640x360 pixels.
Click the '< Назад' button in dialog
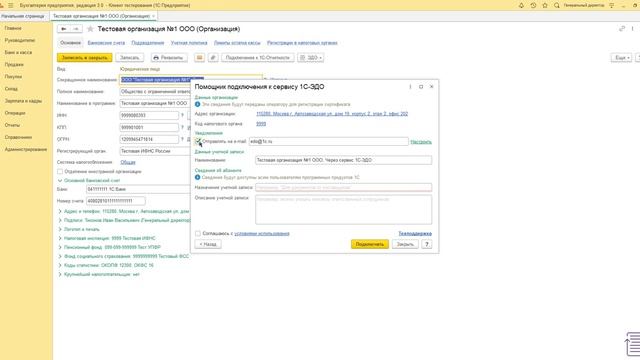tap(208, 244)
